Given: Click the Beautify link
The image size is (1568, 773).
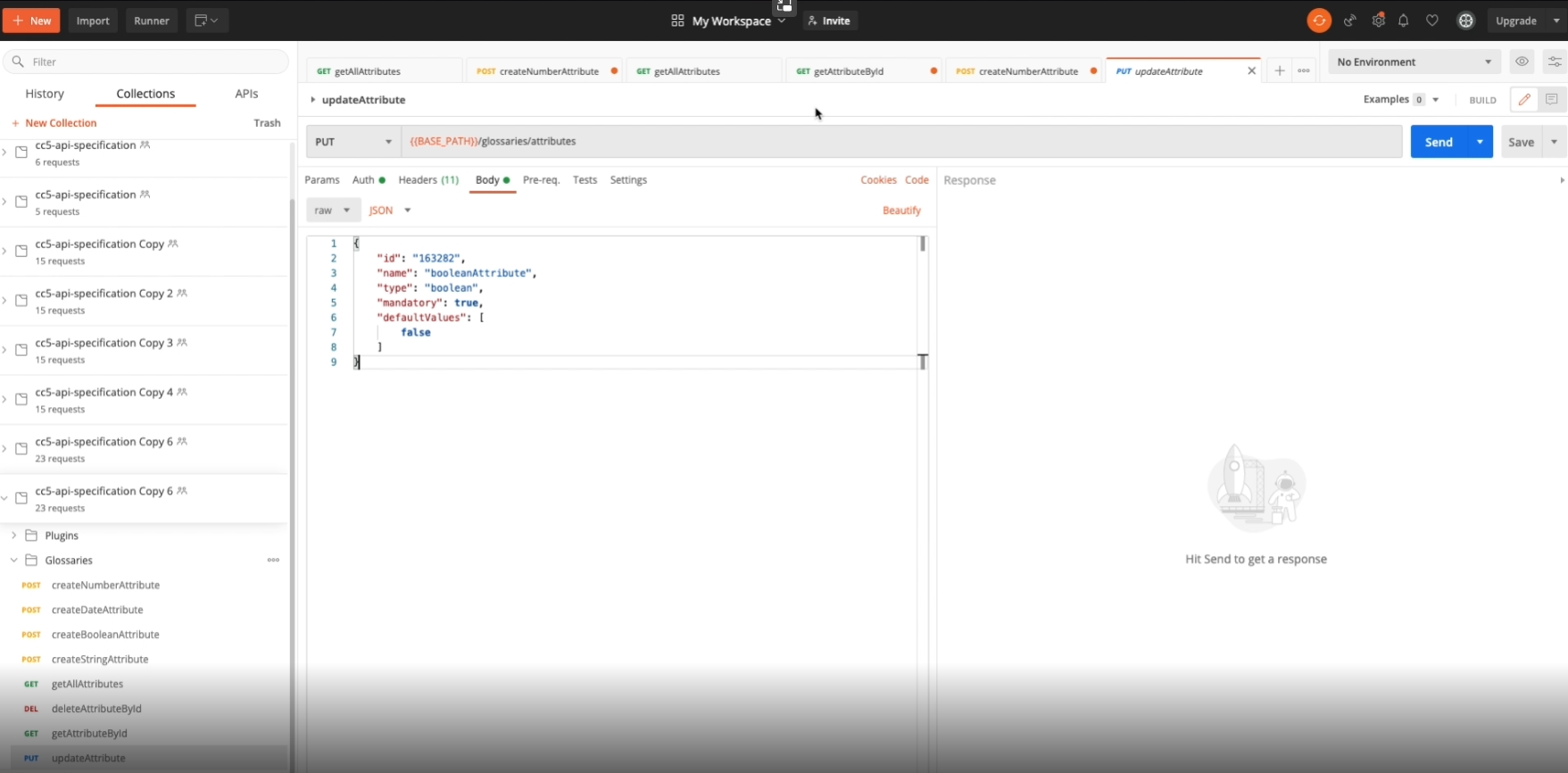Looking at the screenshot, I should click(x=900, y=211).
